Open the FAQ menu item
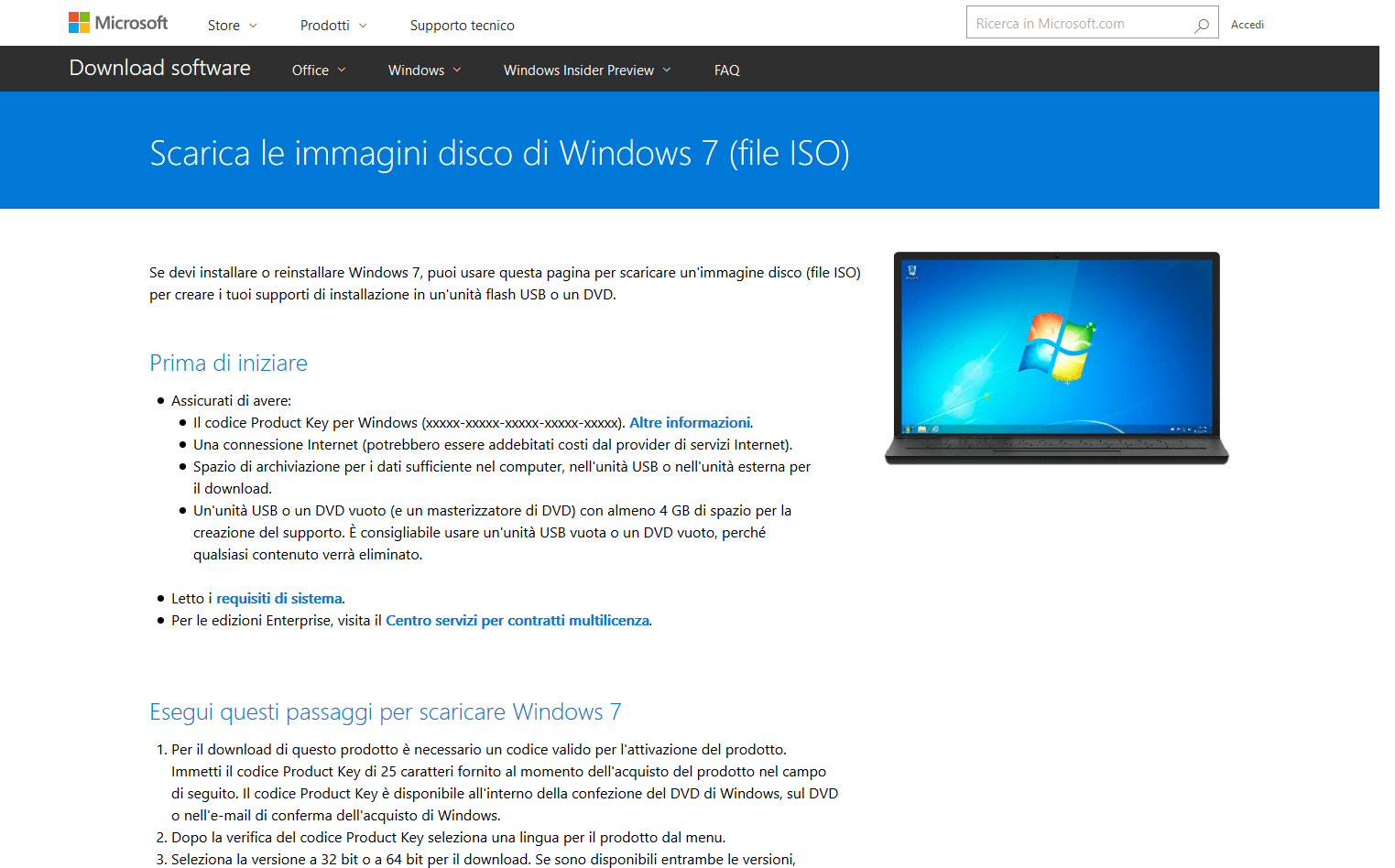The image size is (1395, 868). [726, 71]
